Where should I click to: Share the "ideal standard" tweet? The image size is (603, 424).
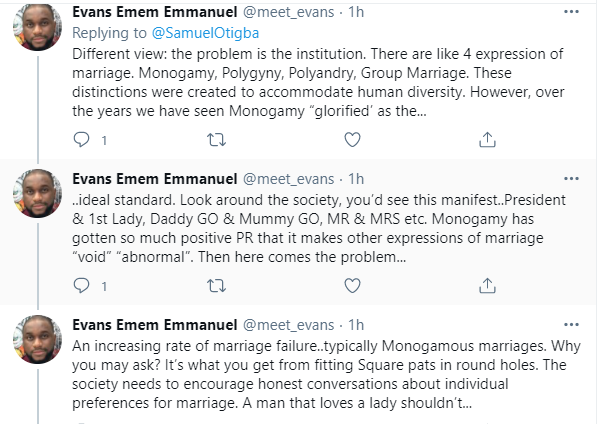click(x=486, y=288)
